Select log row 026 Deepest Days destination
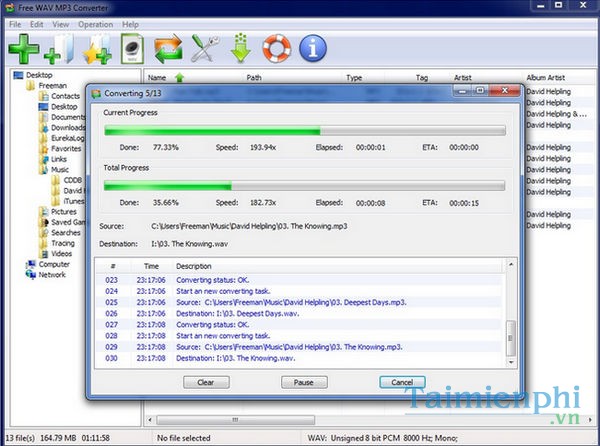 298,314
